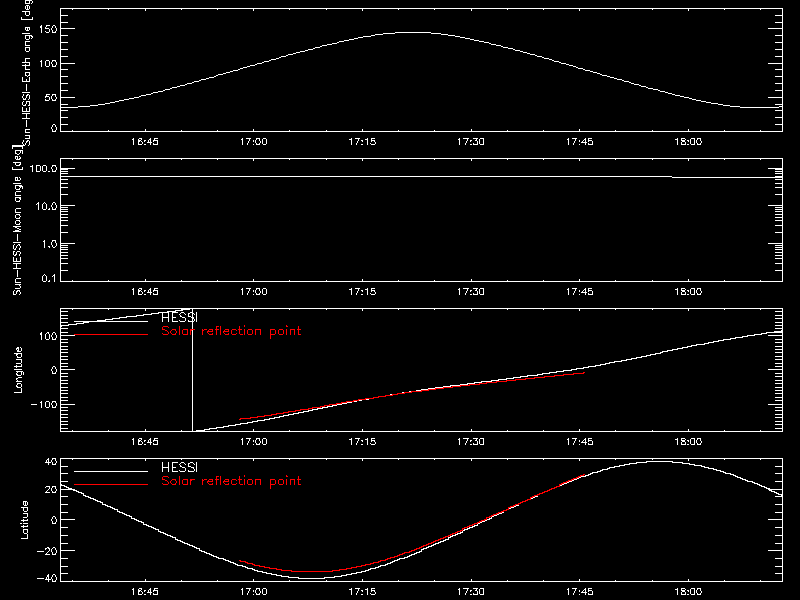Click the peak of the Earth angle curve
Viewport: 800px width, 600px height.
pos(414,33)
